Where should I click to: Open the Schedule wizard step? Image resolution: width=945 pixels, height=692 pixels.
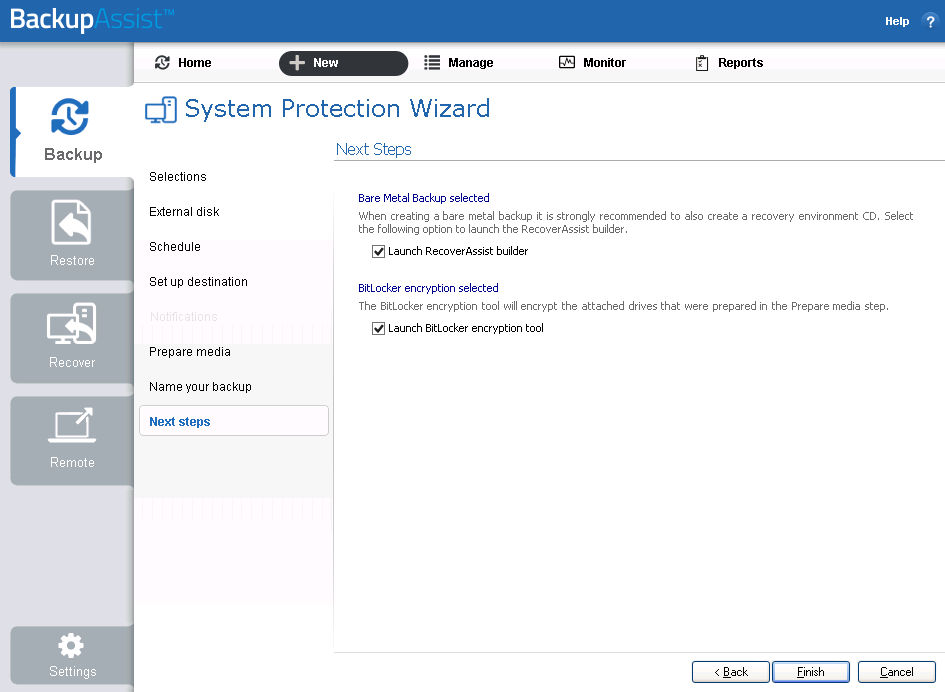click(175, 247)
